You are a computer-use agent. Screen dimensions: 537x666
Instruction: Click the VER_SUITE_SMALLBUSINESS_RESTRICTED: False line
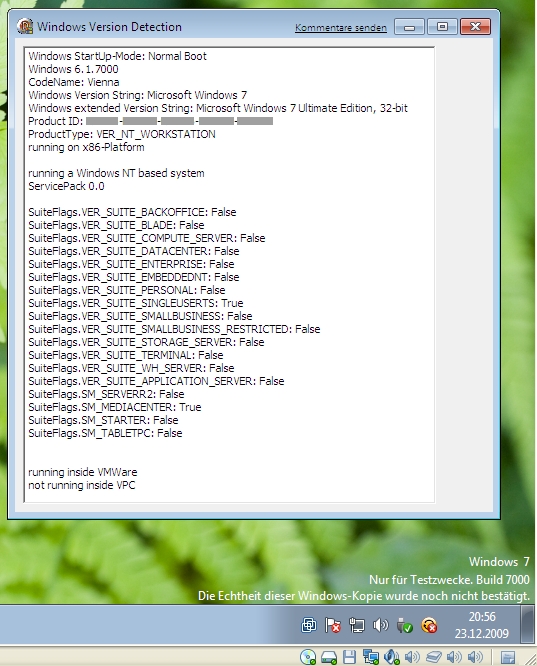click(x=174, y=329)
